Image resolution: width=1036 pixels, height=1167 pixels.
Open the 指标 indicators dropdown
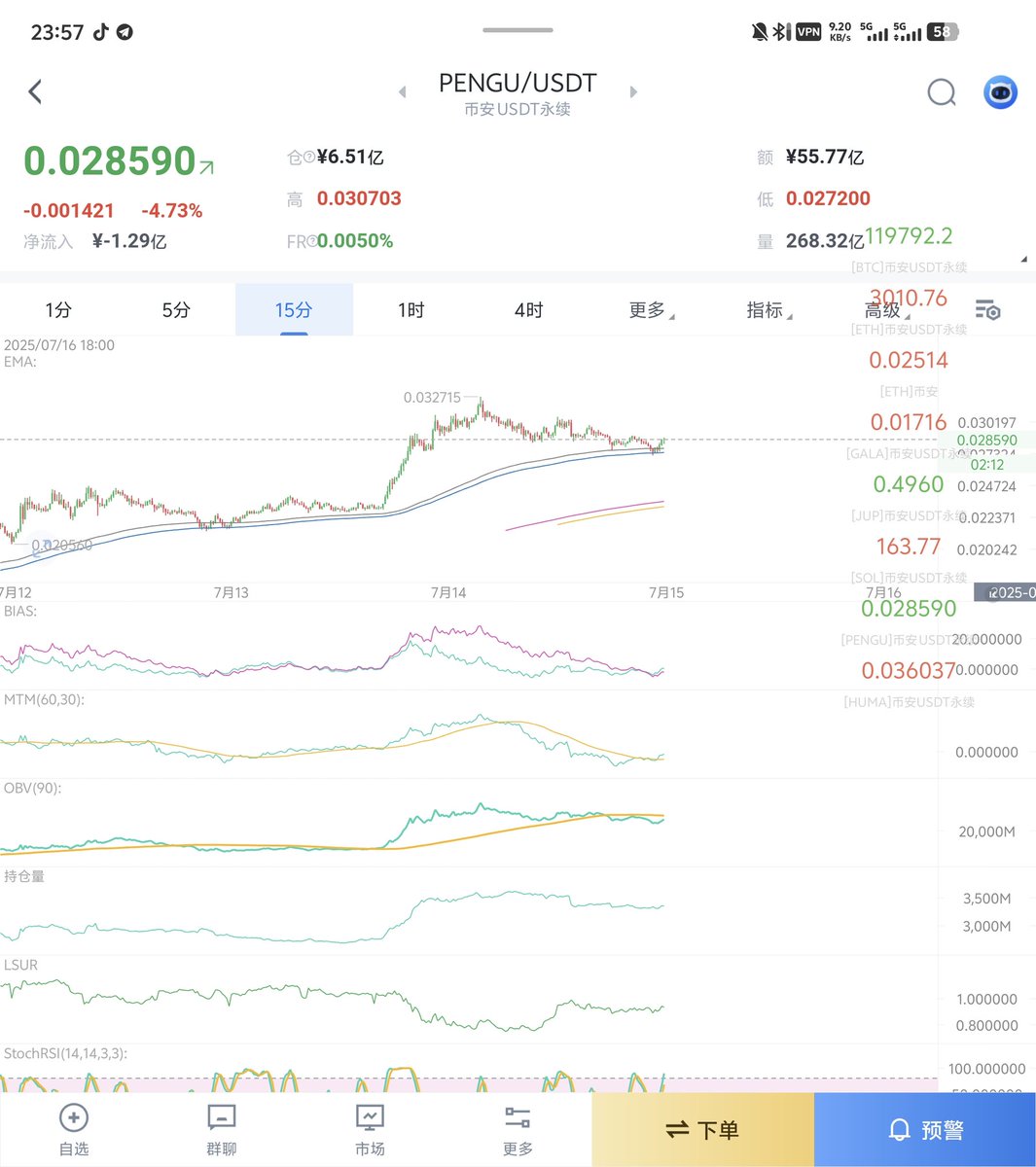click(768, 310)
